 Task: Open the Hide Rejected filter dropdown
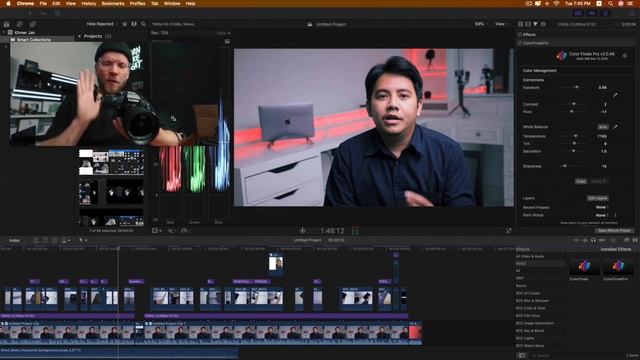tap(100, 24)
